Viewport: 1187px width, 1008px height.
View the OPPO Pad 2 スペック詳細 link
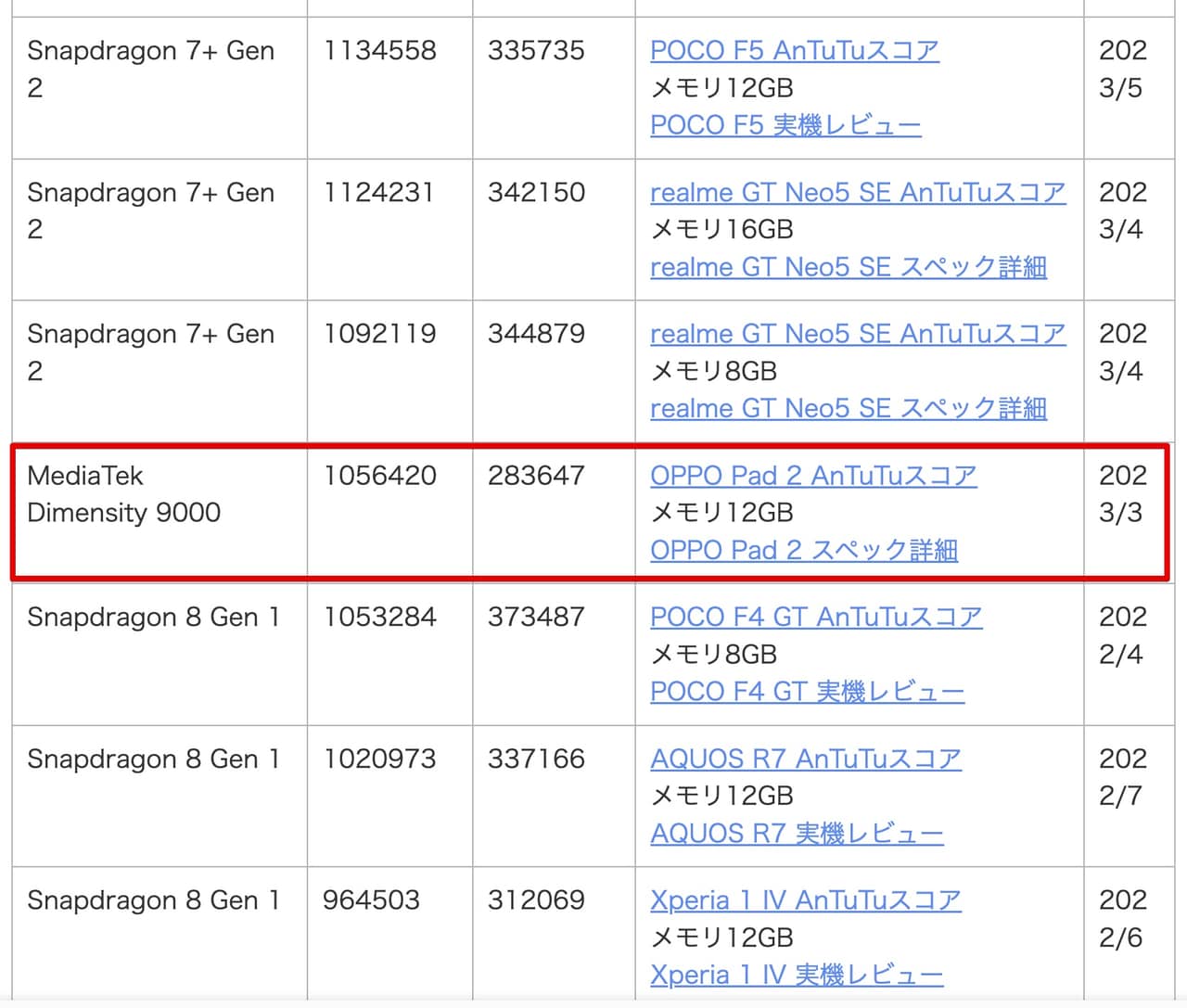coord(803,551)
